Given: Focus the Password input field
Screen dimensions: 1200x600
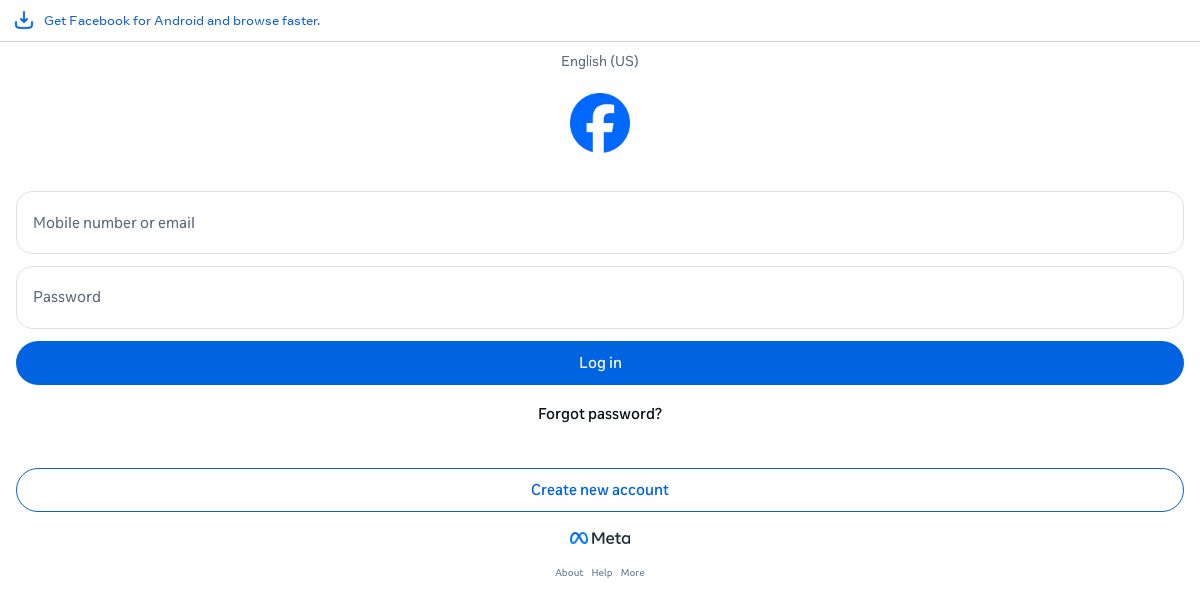Looking at the screenshot, I should pyautogui.click(x=600, y=297).
